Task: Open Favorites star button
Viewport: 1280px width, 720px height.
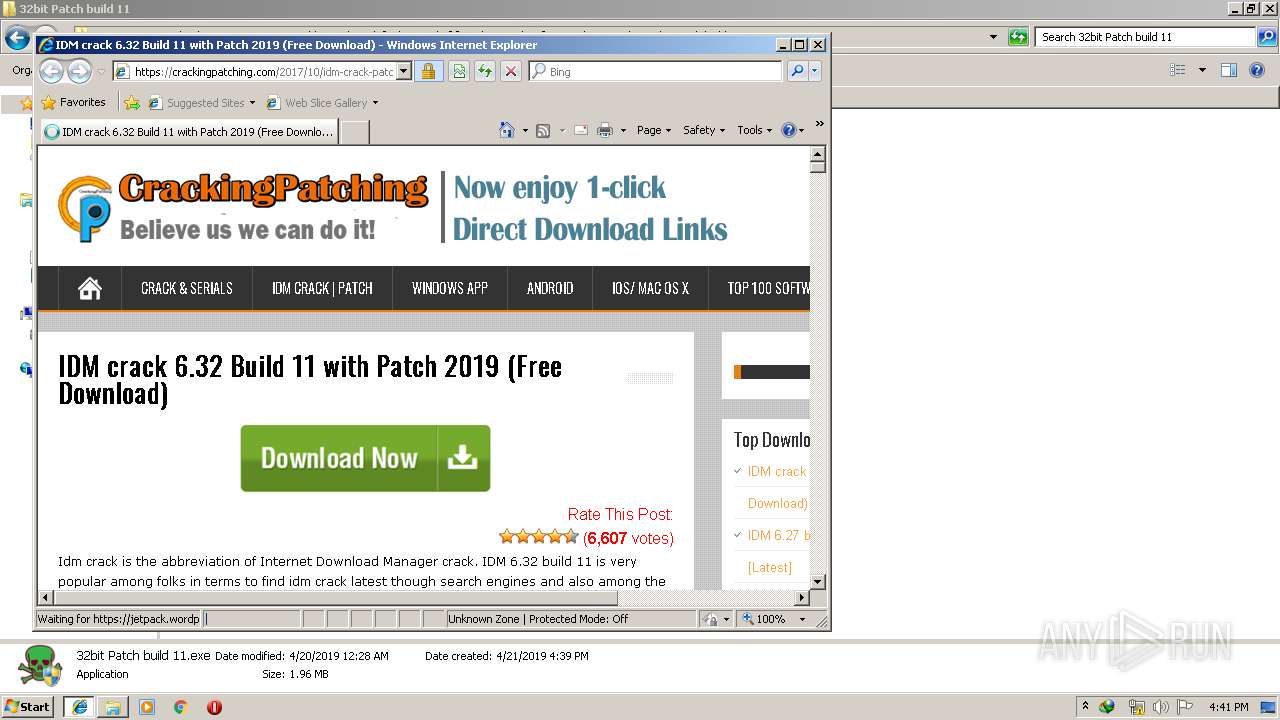Action: point(73,102)
